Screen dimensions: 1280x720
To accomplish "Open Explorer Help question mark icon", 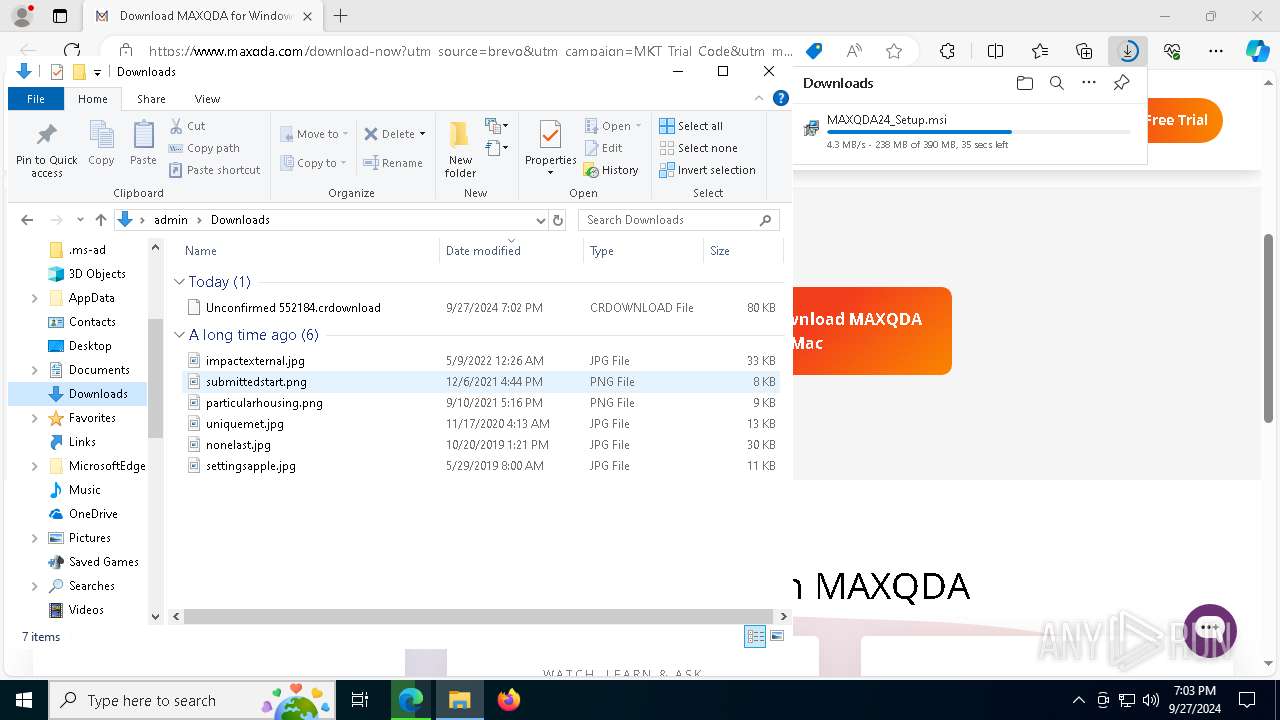I will tap(781, 98).
